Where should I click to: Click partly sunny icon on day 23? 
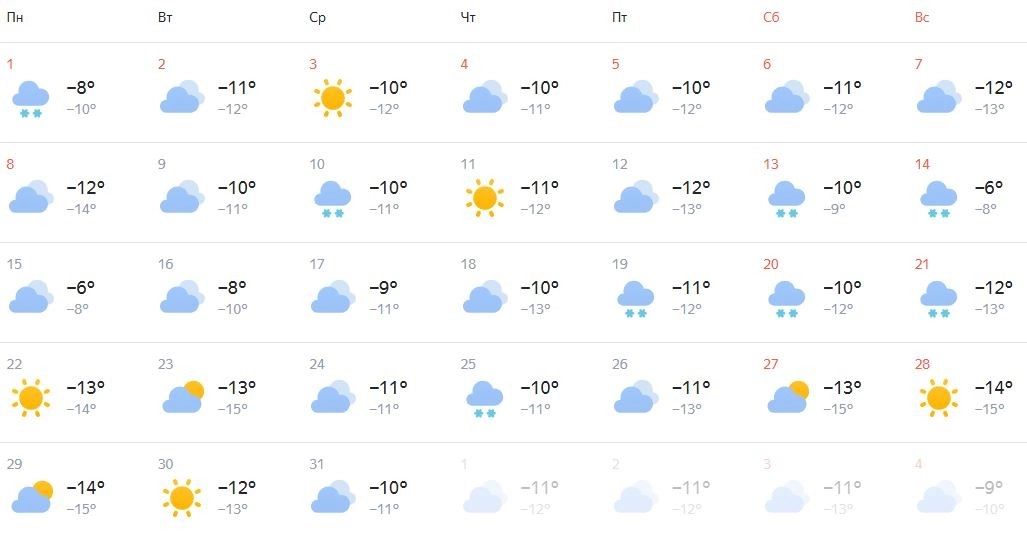tap(182, 397)
